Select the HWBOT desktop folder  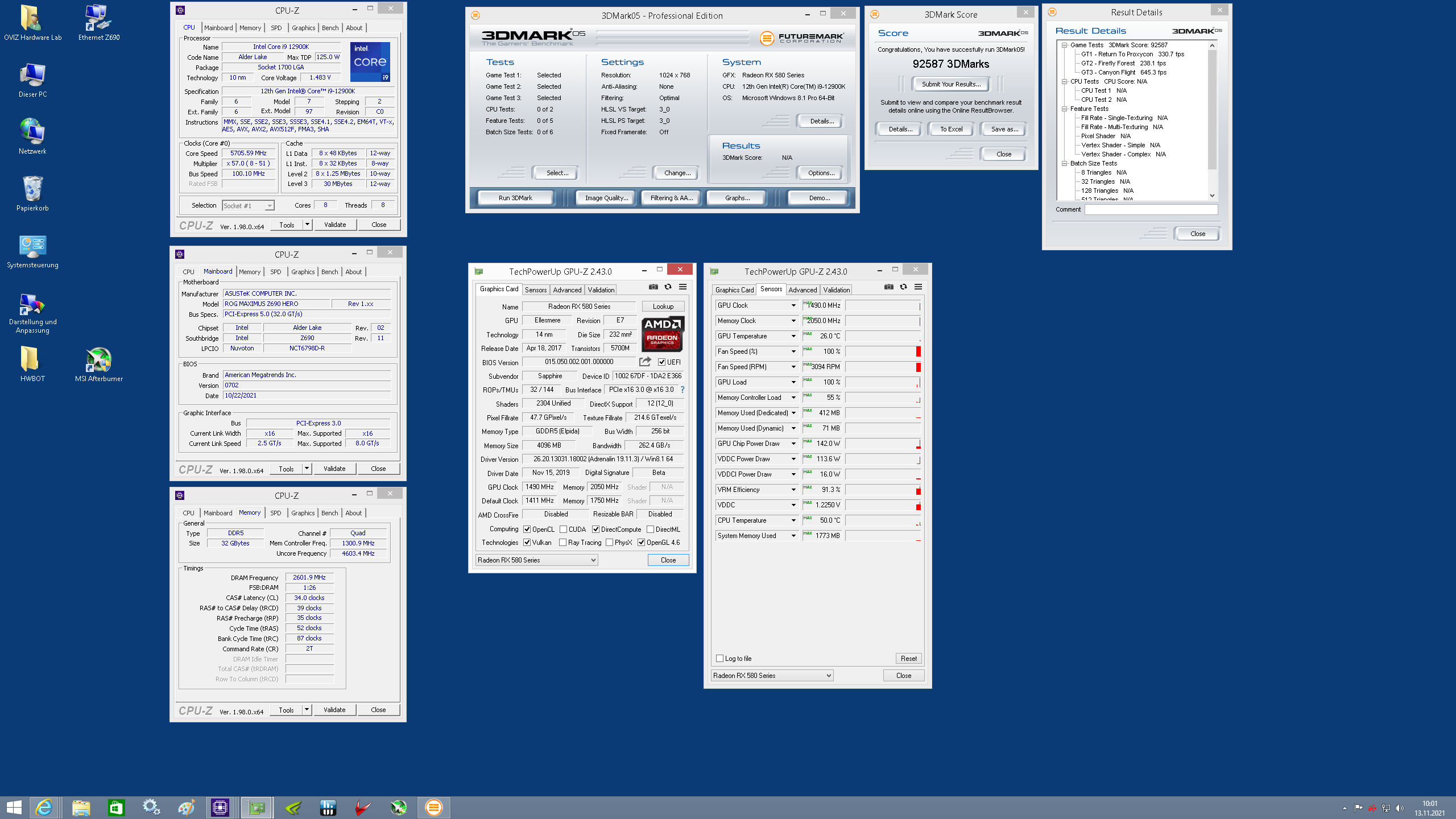pyautogui.click(x=32, y=364)
